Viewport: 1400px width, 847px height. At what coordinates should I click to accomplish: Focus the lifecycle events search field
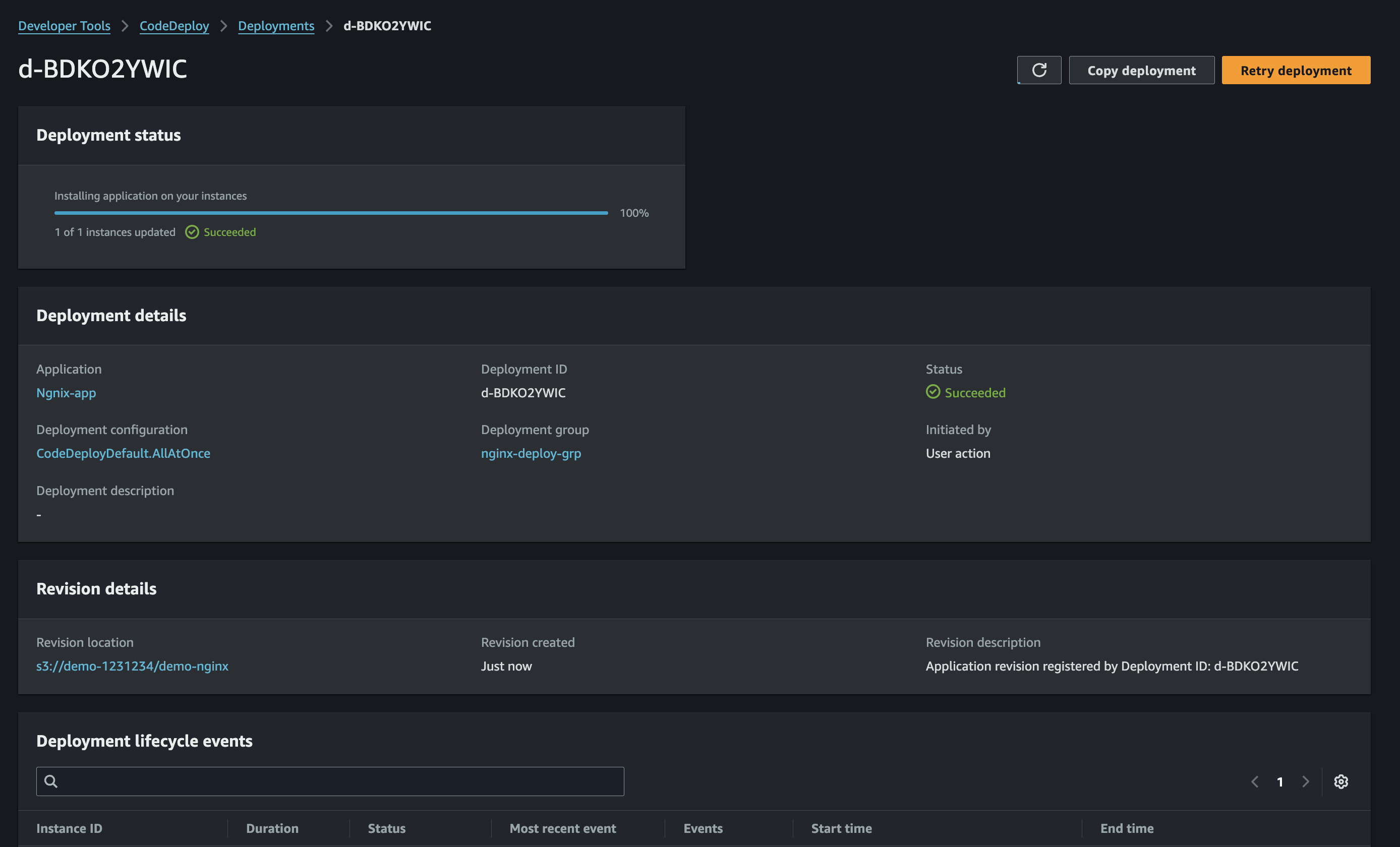tap(330, 781)
